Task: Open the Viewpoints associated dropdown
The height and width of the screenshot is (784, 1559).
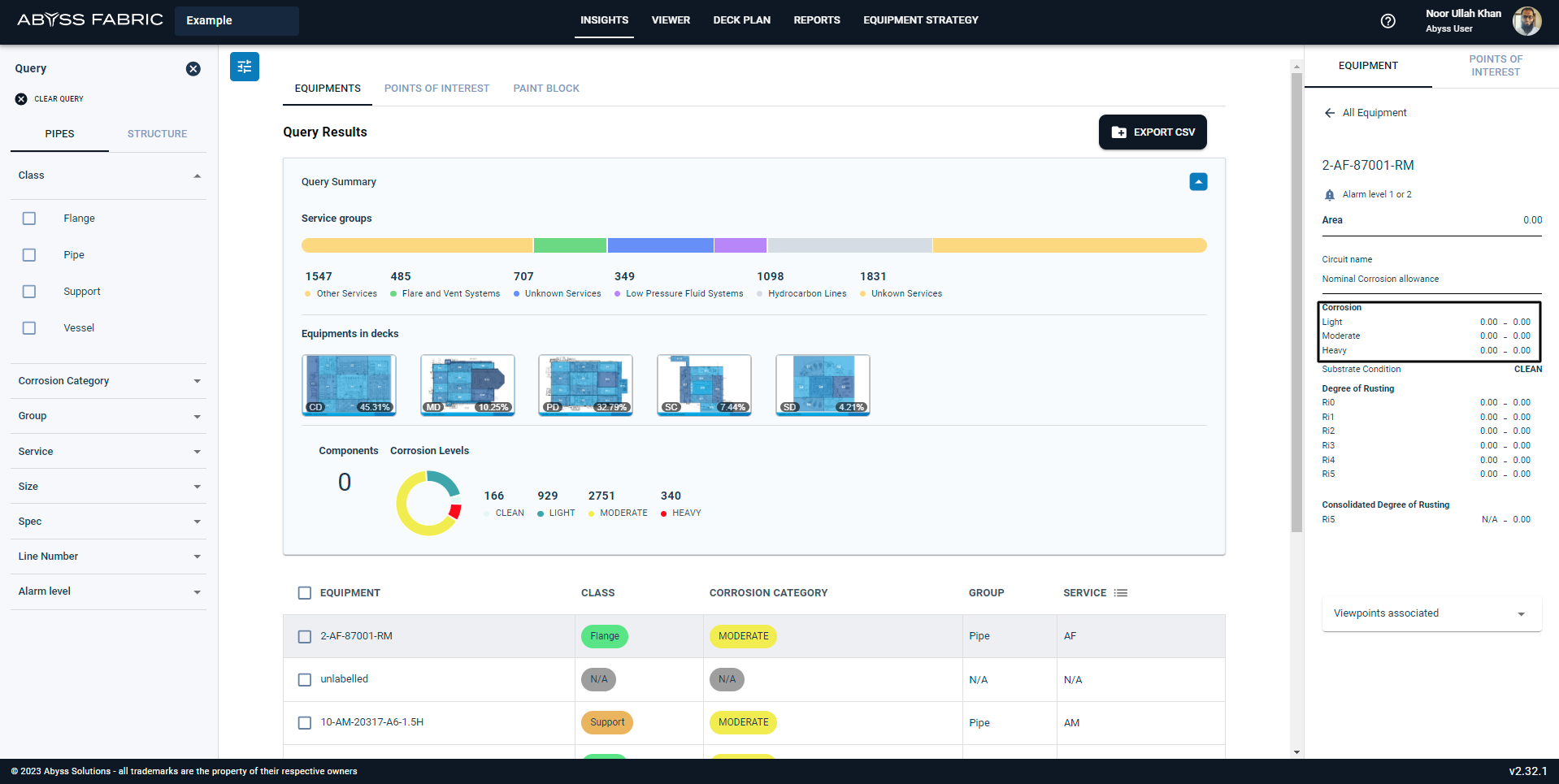Action: point(1431,613)
